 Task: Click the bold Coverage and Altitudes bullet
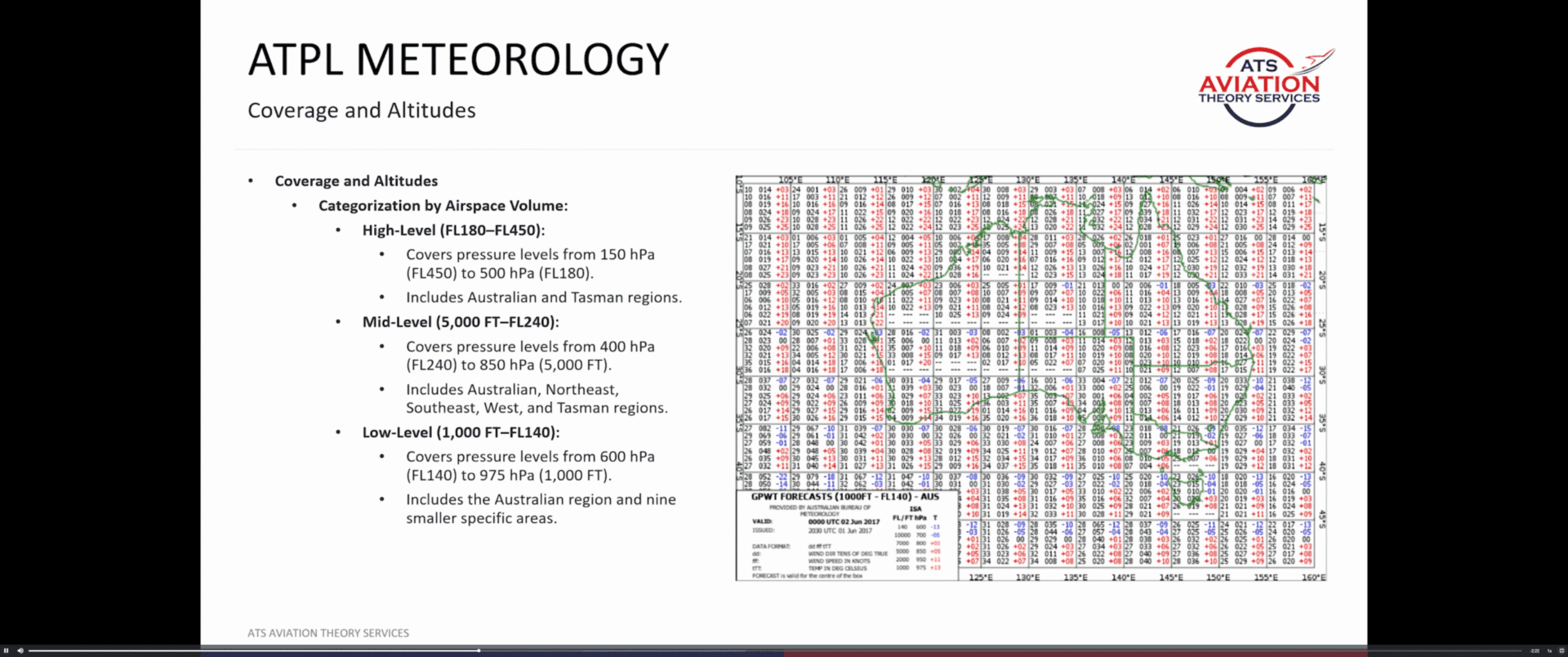(356, 181)
